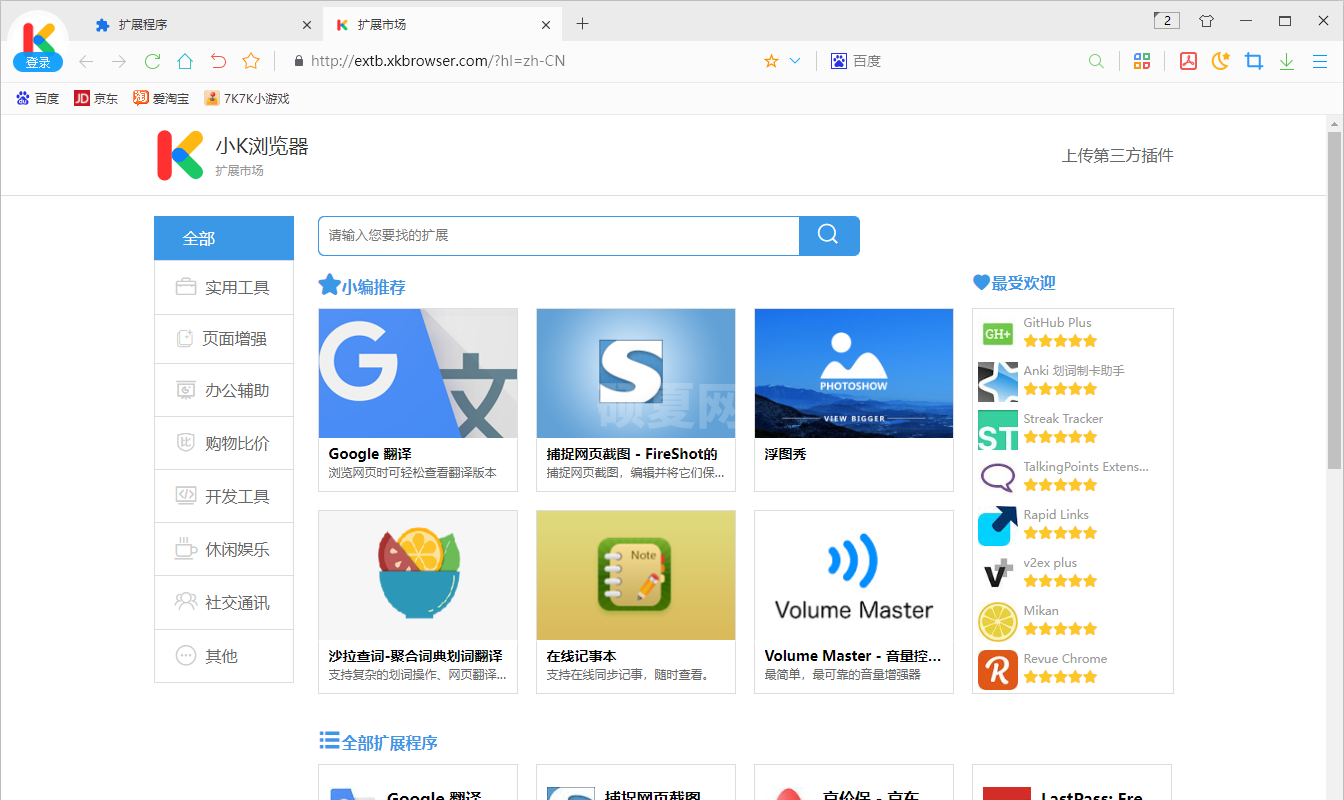The width and height of the screenshot is (1344, 800).
Task: Open the 京东 bookmark
Action: [96, 98]
